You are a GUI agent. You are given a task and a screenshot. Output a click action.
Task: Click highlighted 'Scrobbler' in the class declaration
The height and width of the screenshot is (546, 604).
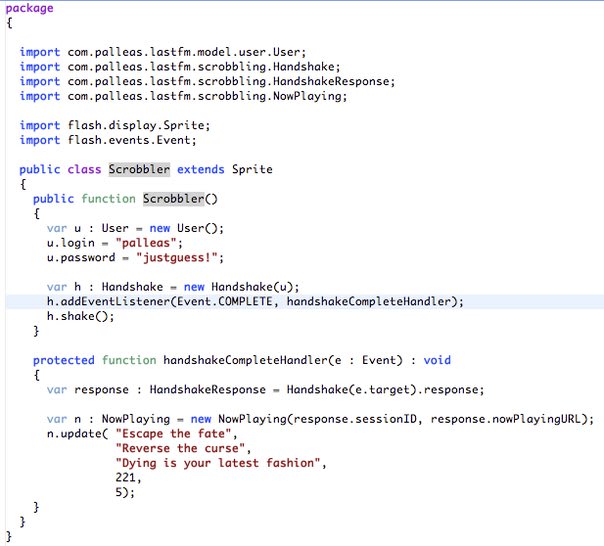pos(139,169)
